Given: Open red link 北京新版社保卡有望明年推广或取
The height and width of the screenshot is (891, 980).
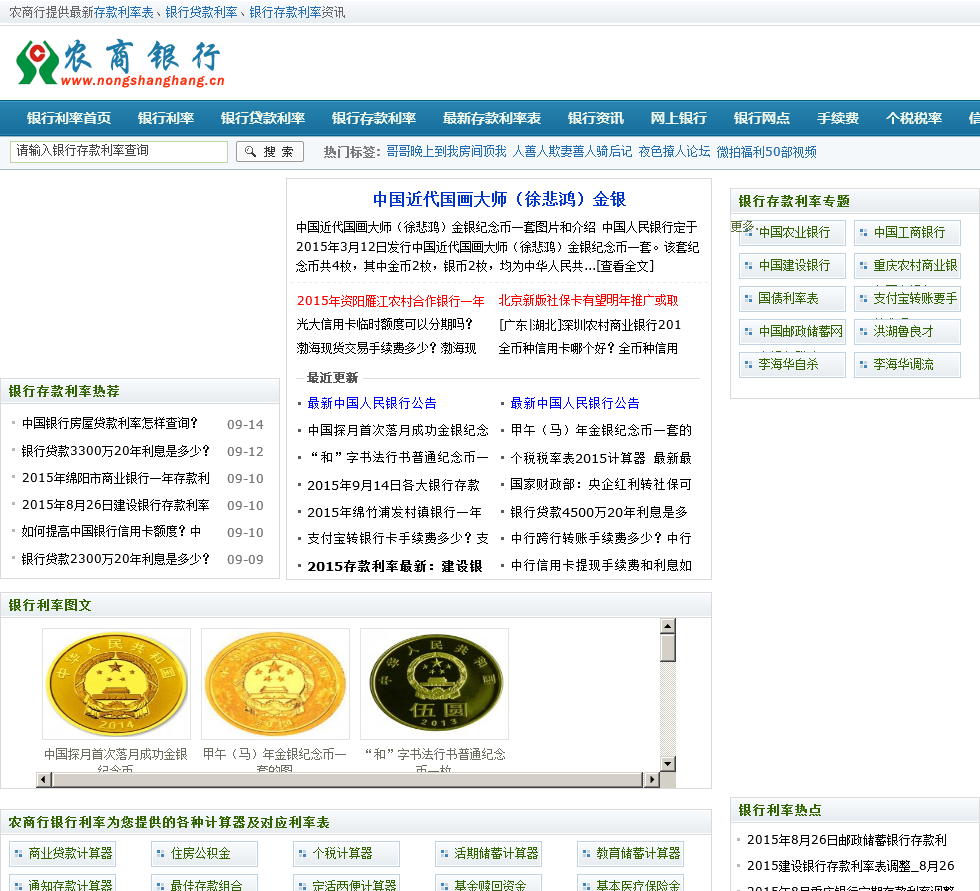Looking at the screenshot, I should (588, 301).
